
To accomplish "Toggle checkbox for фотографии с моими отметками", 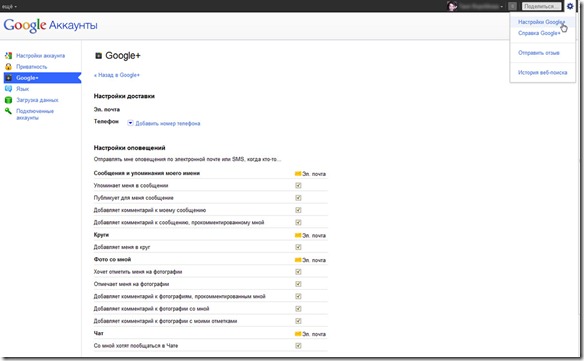I will click(x=298, y=321).
